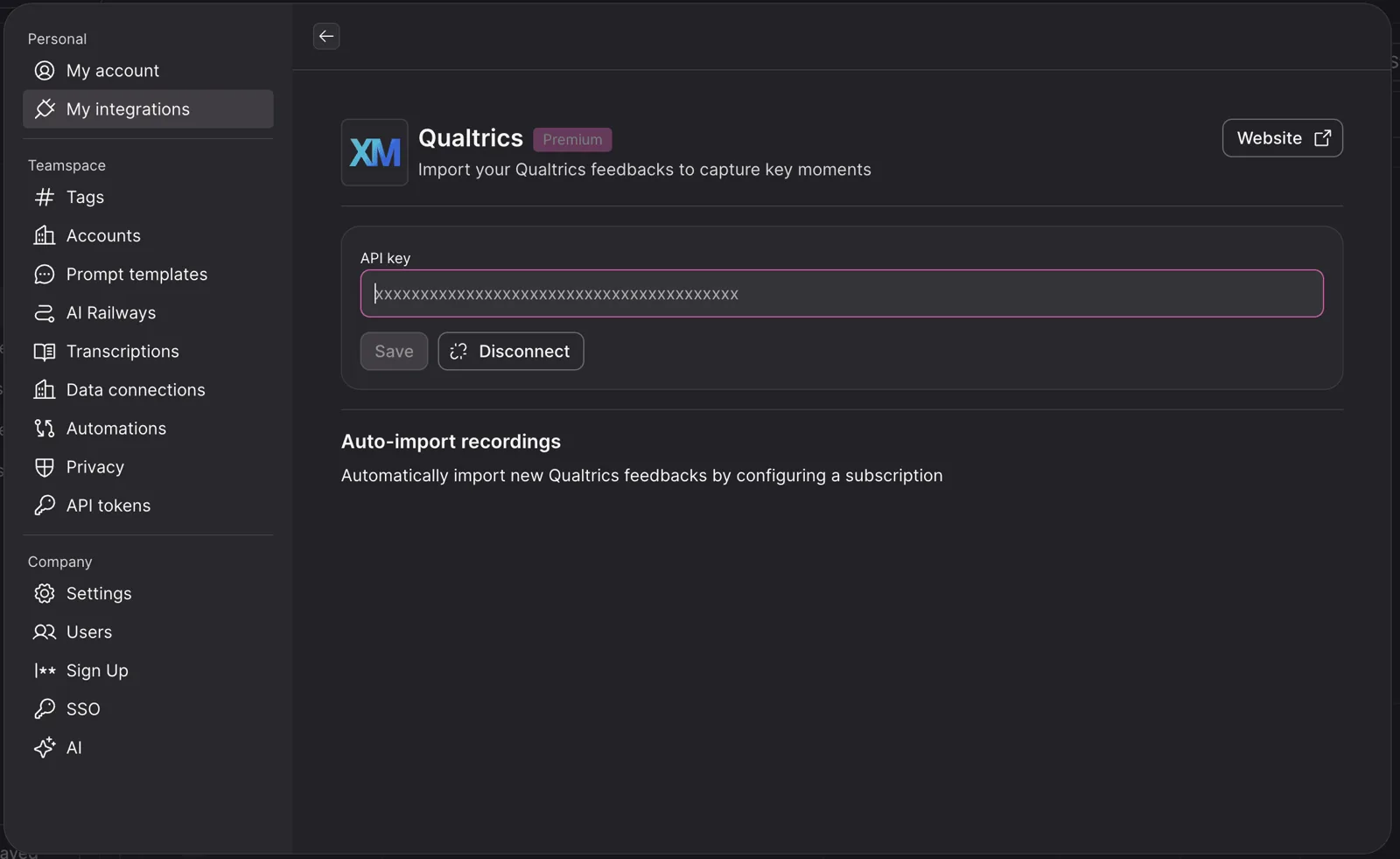Open Sign Up settings
1400x859 pixels.
[x=148, y=671]
